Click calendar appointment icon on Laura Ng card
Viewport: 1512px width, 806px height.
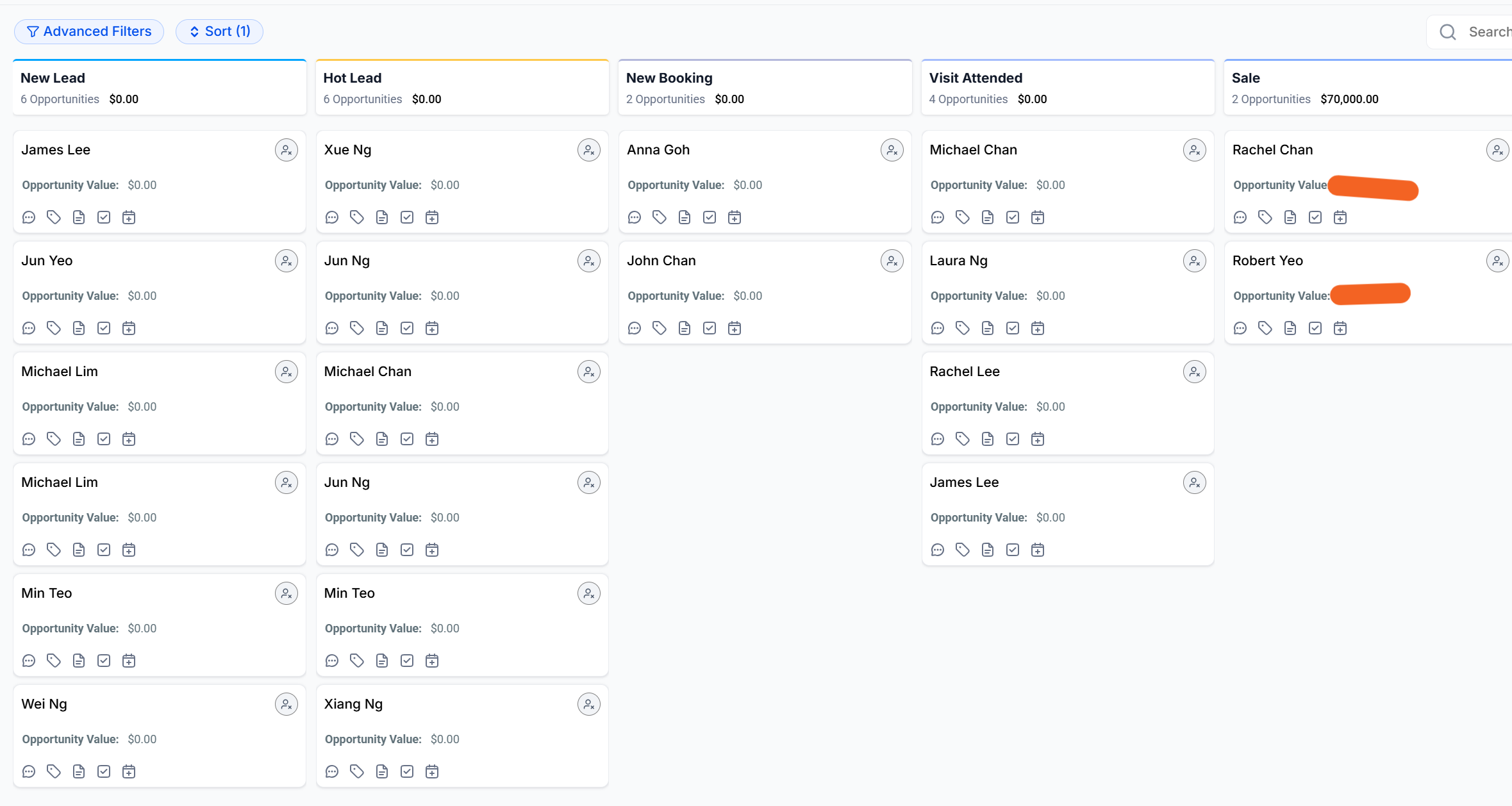pos(1038,329)
